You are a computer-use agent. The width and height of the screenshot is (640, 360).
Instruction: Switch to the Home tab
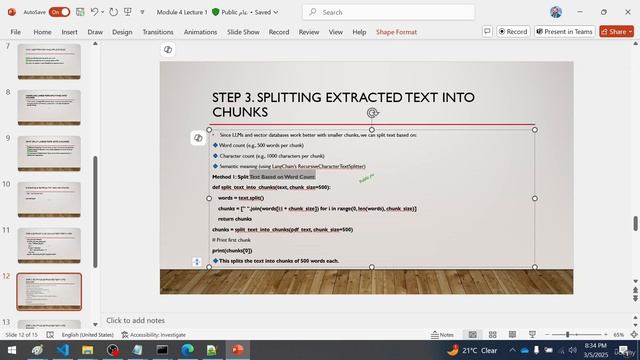42,32
